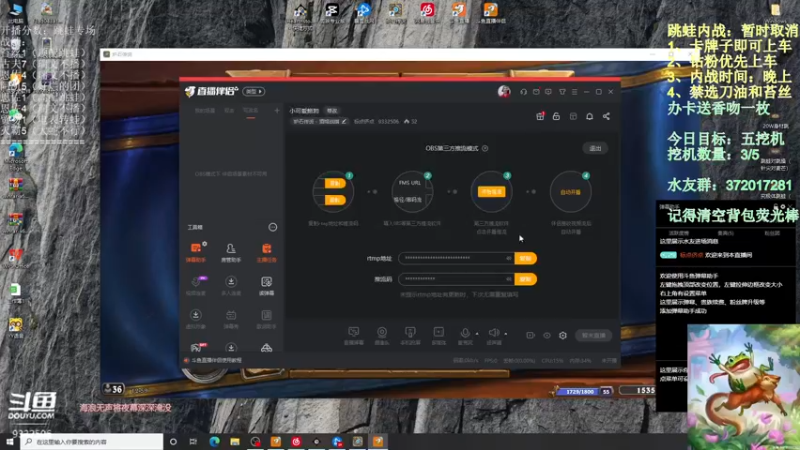This screenshot has width=800, height=450.
Task: Expand speaker options arrow
Action: [x=506, y=334]
